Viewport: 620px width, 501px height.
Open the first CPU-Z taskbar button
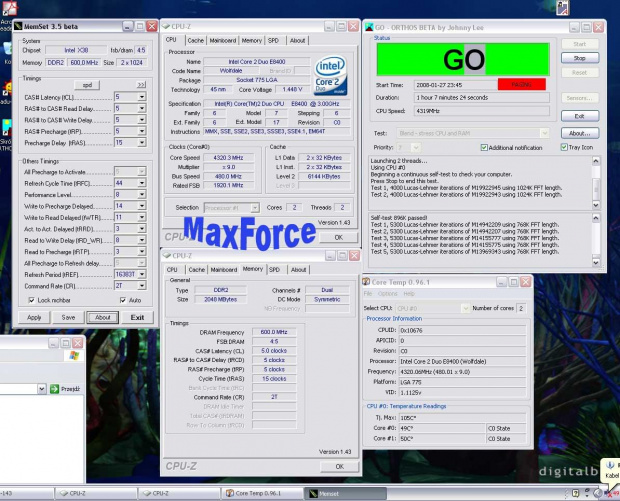point(95,493)
